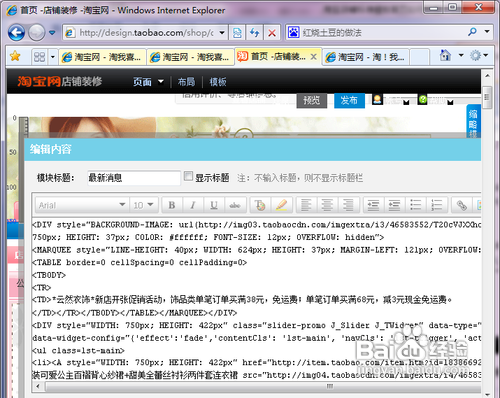The height and width of the screenshot is (398, 500).
Task: Toggle the 显示标题 checkbox
Action: pyautogui.click(x=188, y=176)
